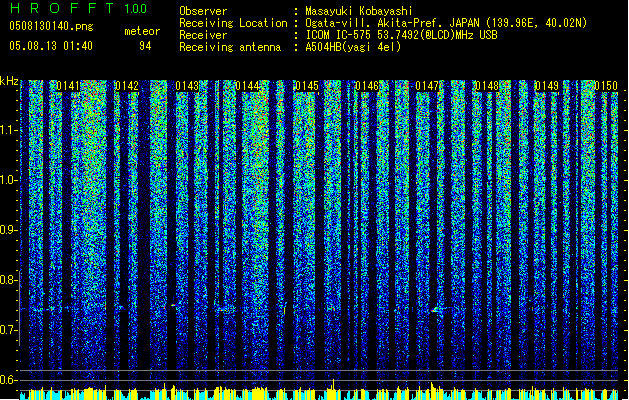The height and width of the screenshot is (400, 629).
Task: Click the HROFFT 1.0.0 title text
Action: coord(79,8)
